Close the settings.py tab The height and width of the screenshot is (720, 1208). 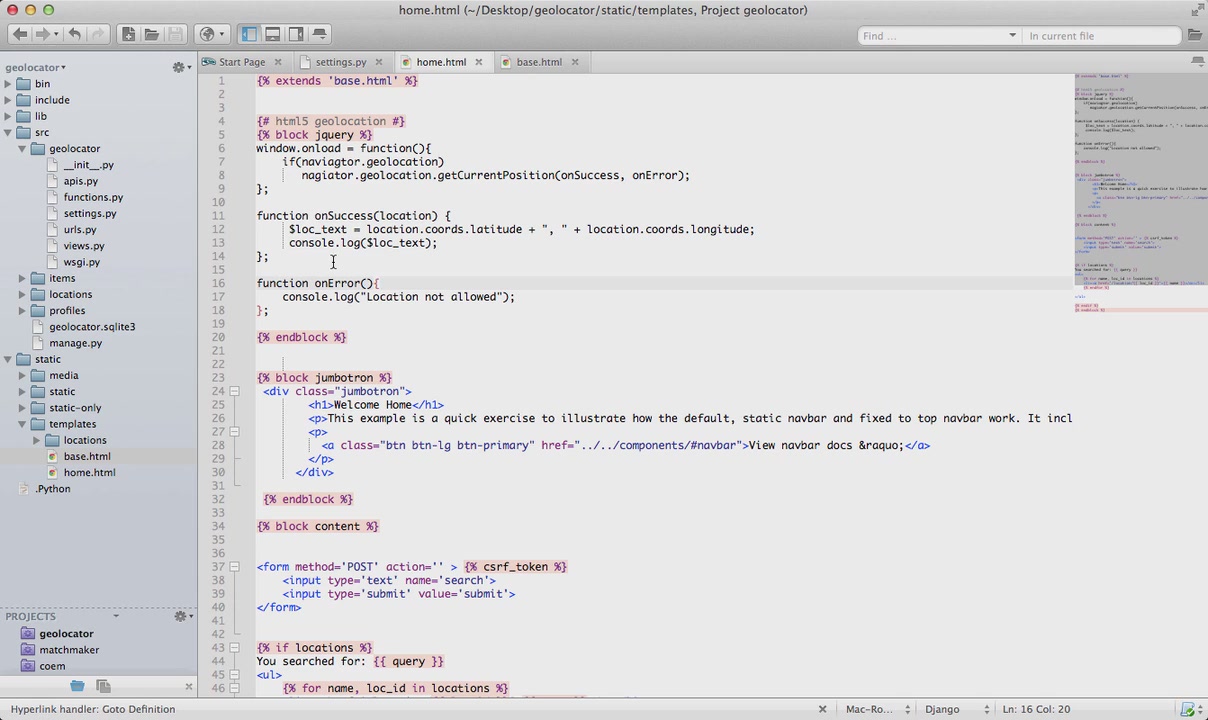coord(379,62)
